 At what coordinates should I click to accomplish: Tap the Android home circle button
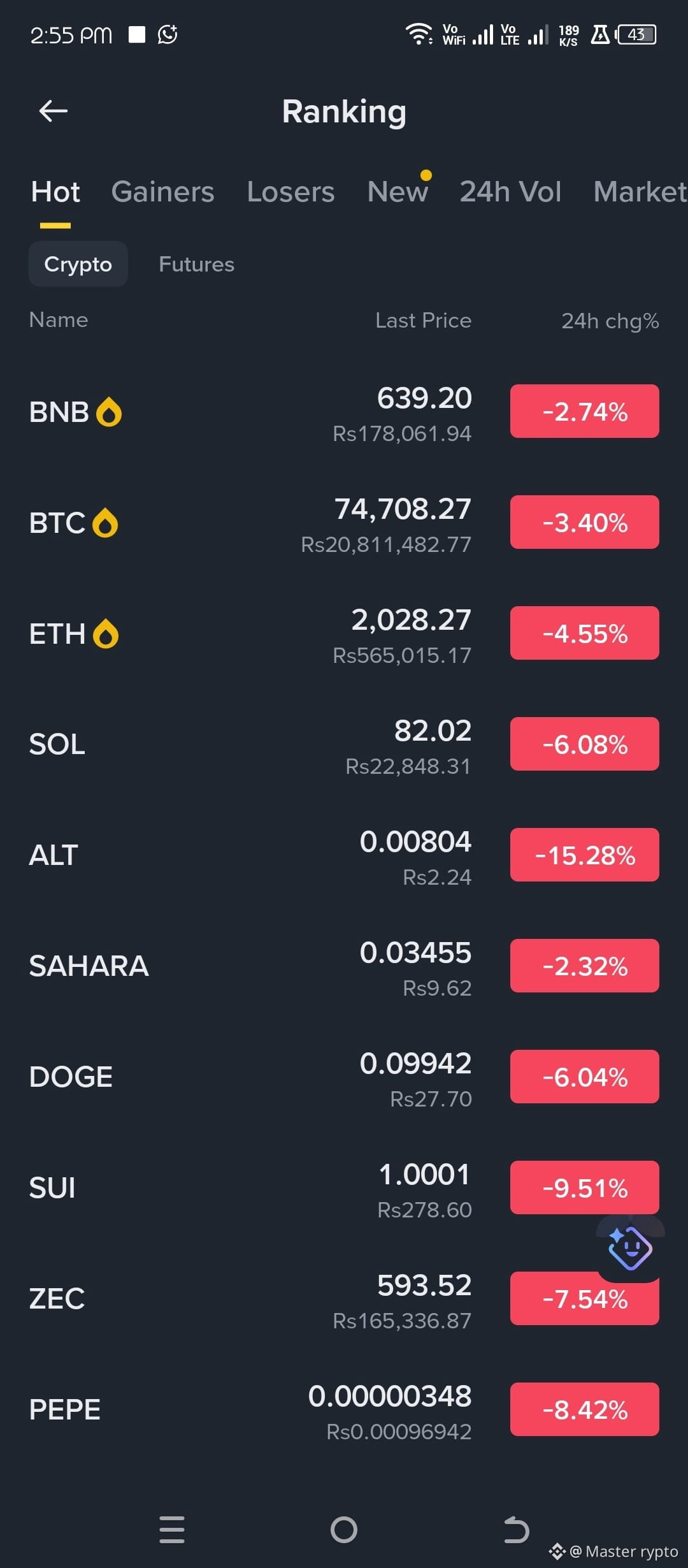[344, 1530]
